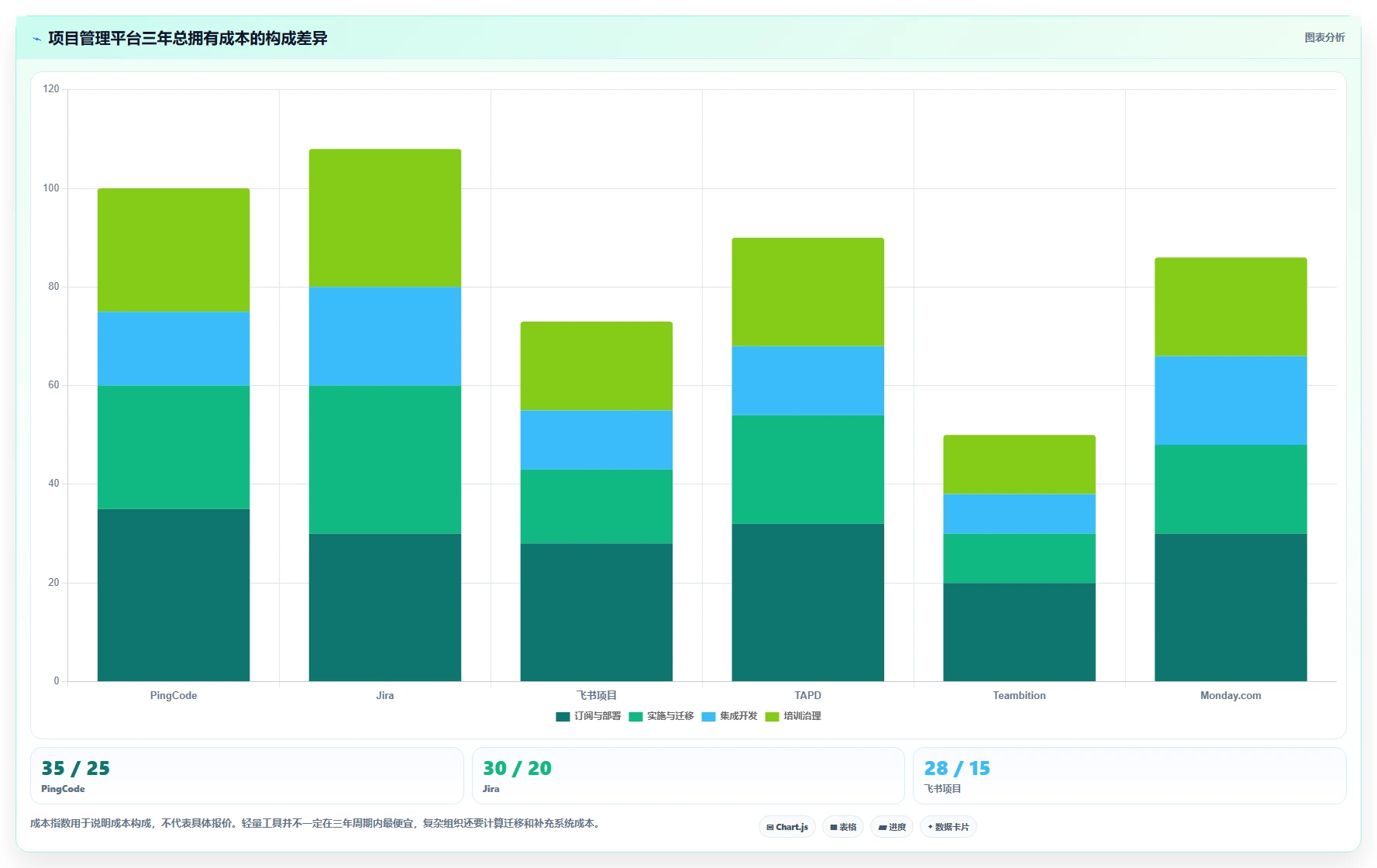This screenshot has height=868, width=1377.
Task: Click the 表格 tag
Action: point(843,827)
